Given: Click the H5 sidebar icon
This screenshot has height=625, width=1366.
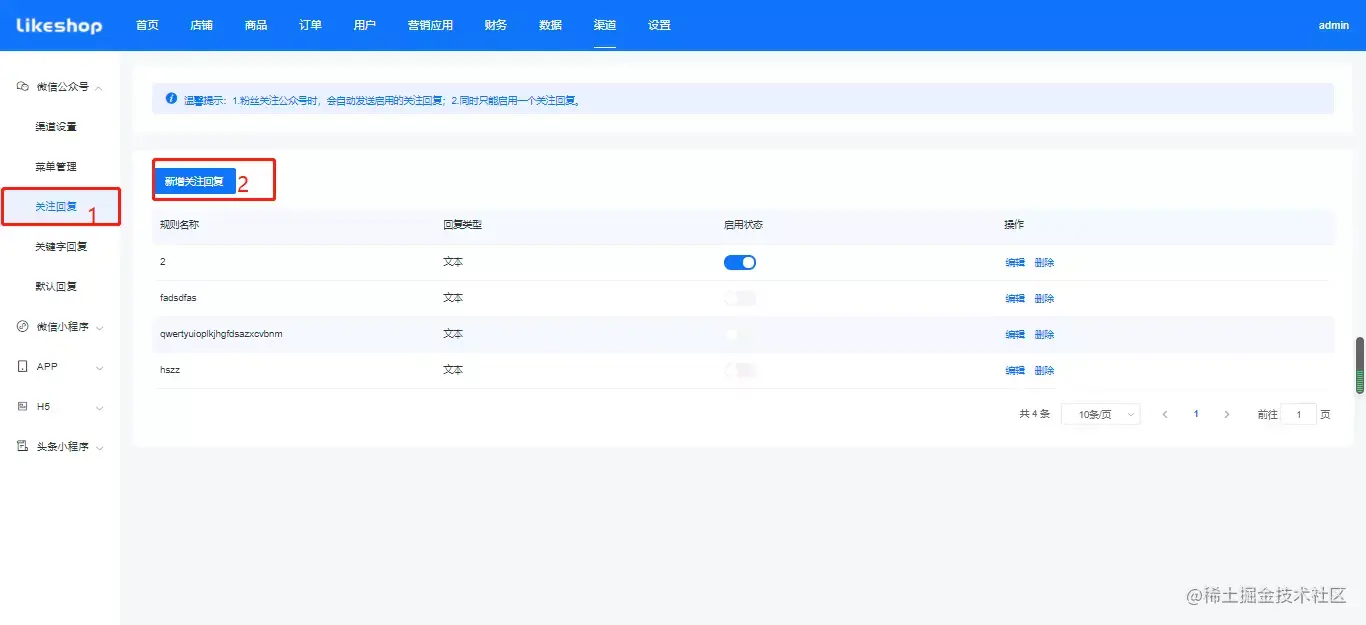Looking at the screenshot, I should click(x=22, y=407).
